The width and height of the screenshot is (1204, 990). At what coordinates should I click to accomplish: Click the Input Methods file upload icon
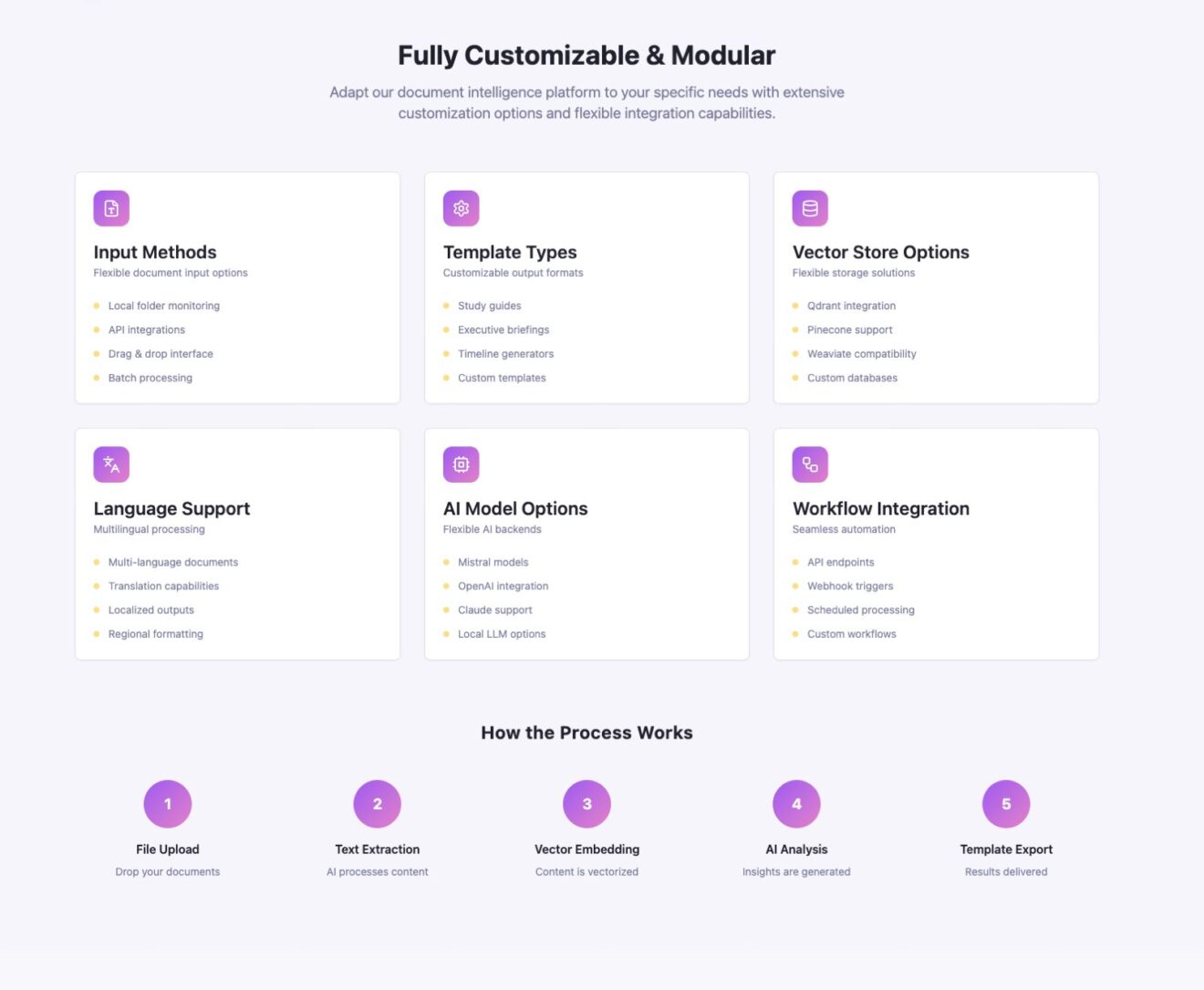111,208
